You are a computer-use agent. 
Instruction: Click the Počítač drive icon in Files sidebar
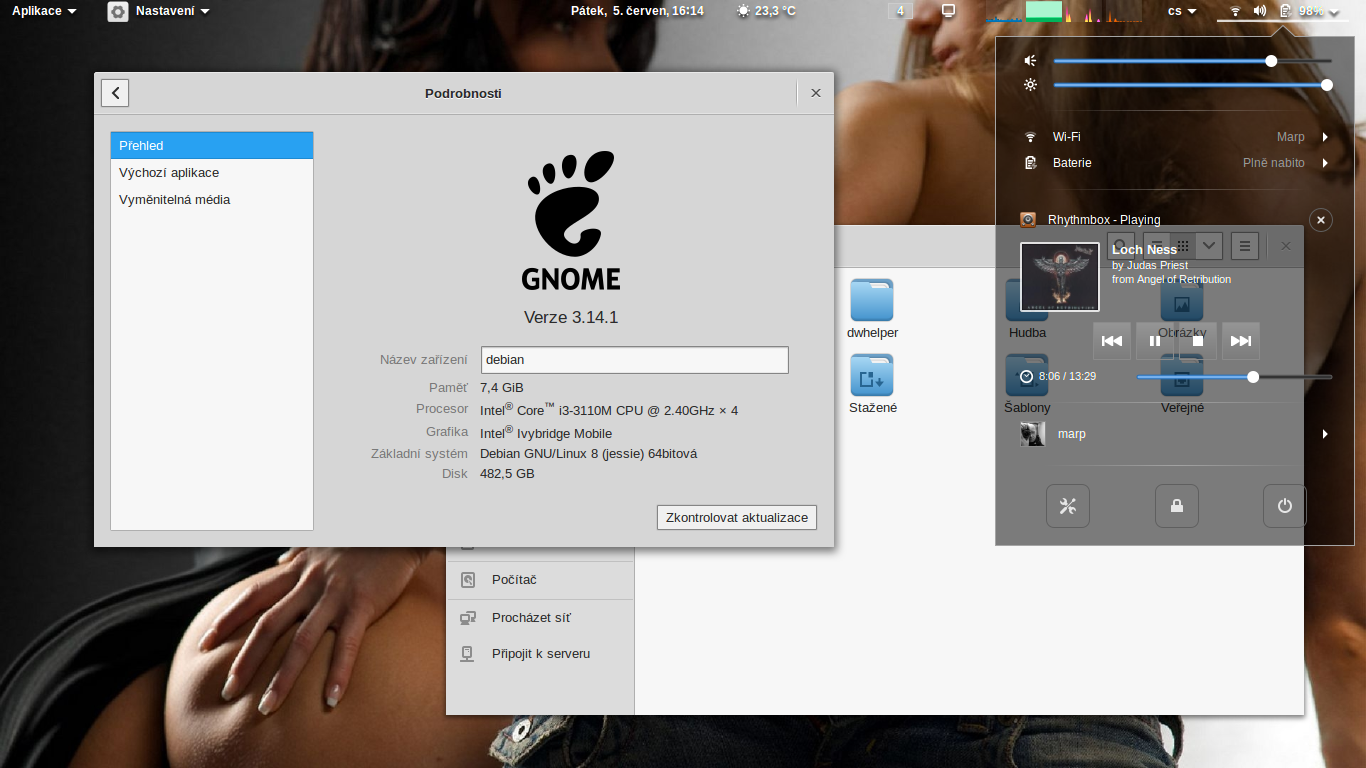click(x=467, y=580)
